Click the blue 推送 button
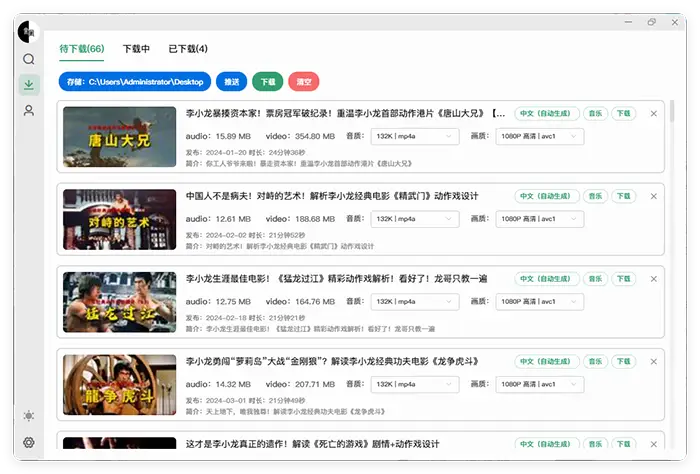The height and width of the screenshot is (474, 700). pos(232,82)
